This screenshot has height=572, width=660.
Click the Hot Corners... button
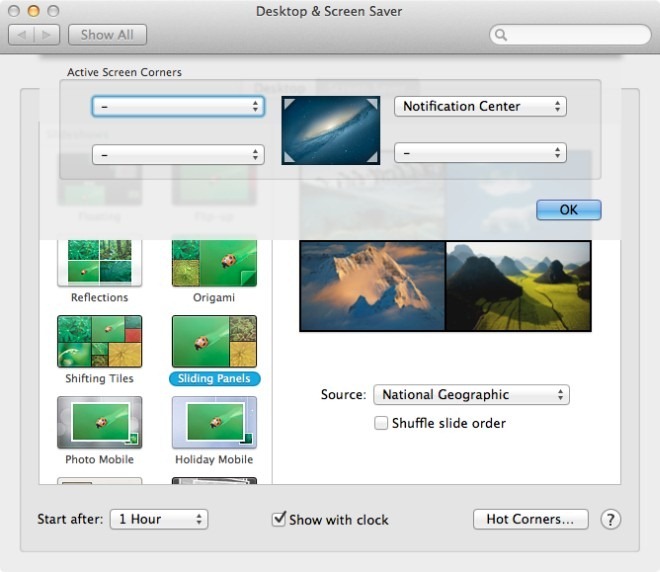pyautogui.click(x=530, y=519)
